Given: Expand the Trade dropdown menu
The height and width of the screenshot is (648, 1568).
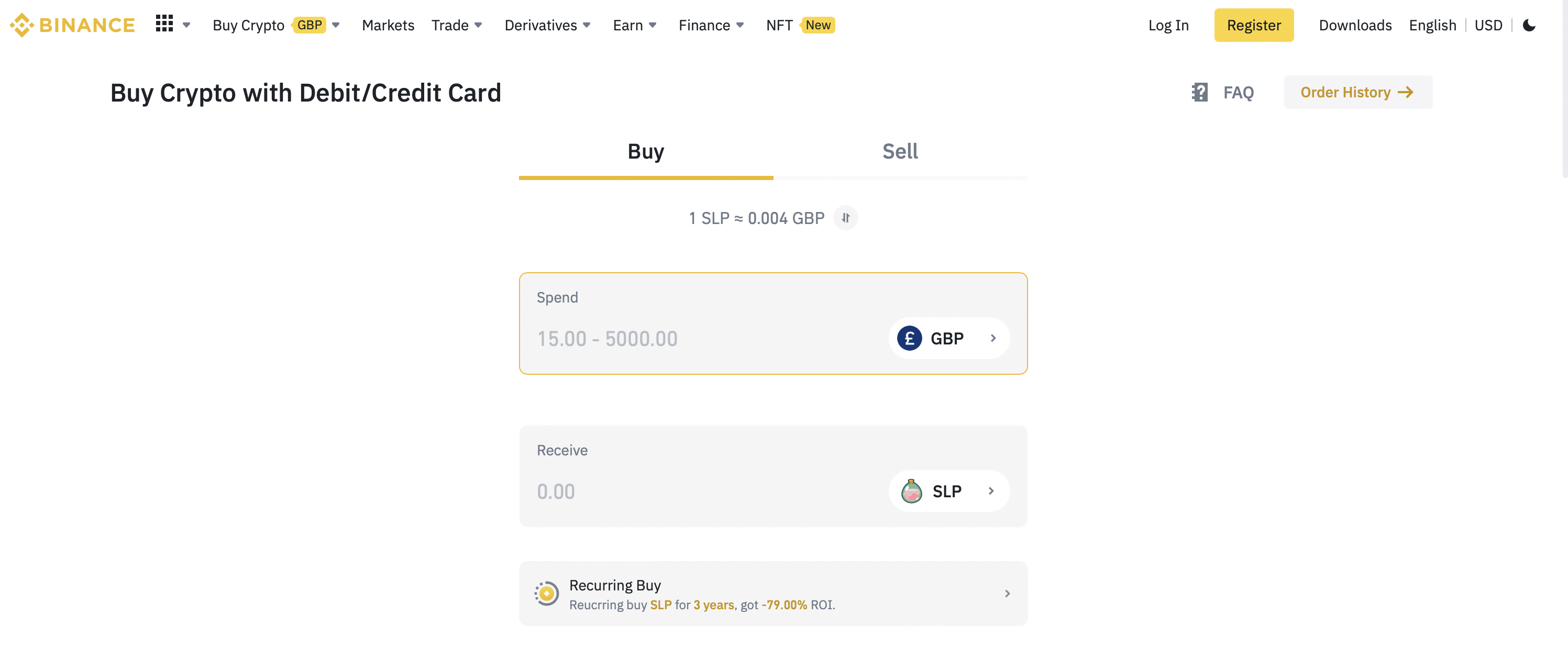Looking at the screenshot, I should [457, 25].
